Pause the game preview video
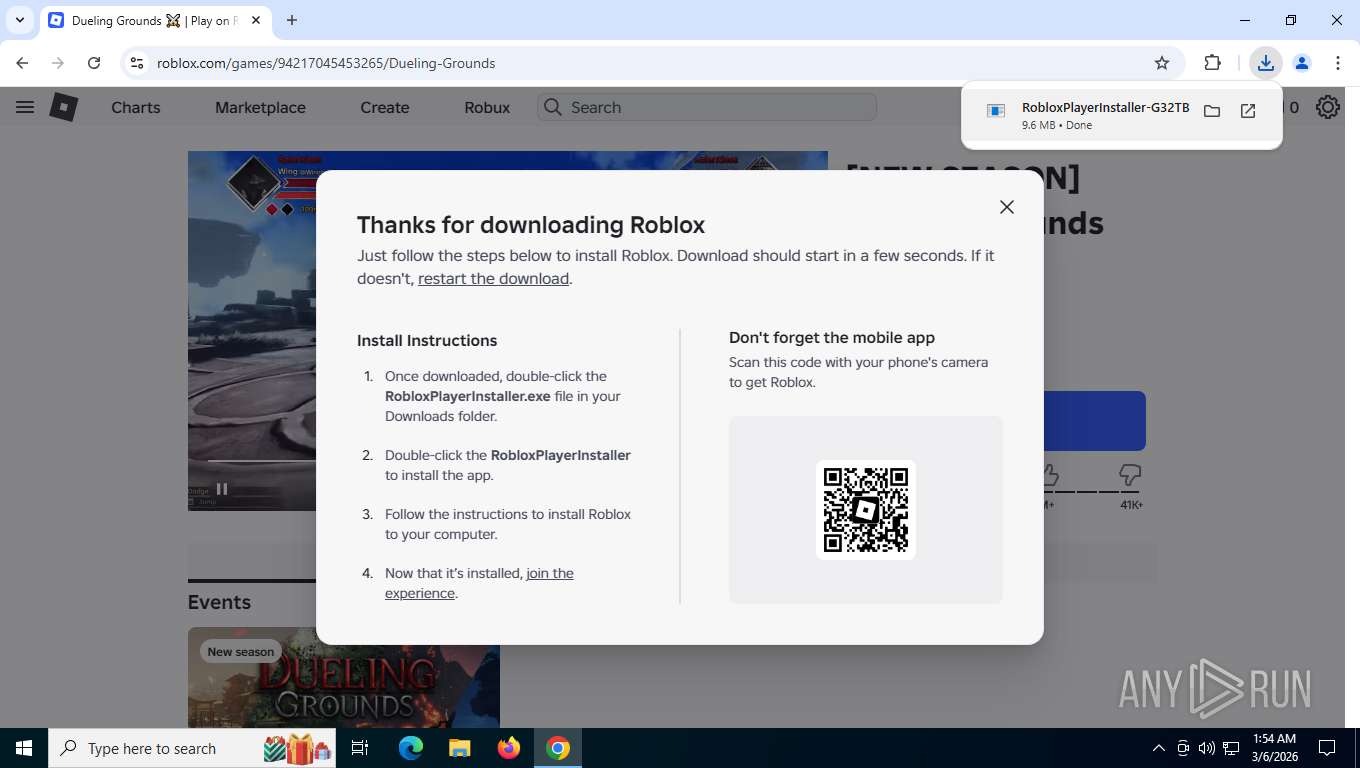The height and width of the screenshot is (768, 1360). 222,489
